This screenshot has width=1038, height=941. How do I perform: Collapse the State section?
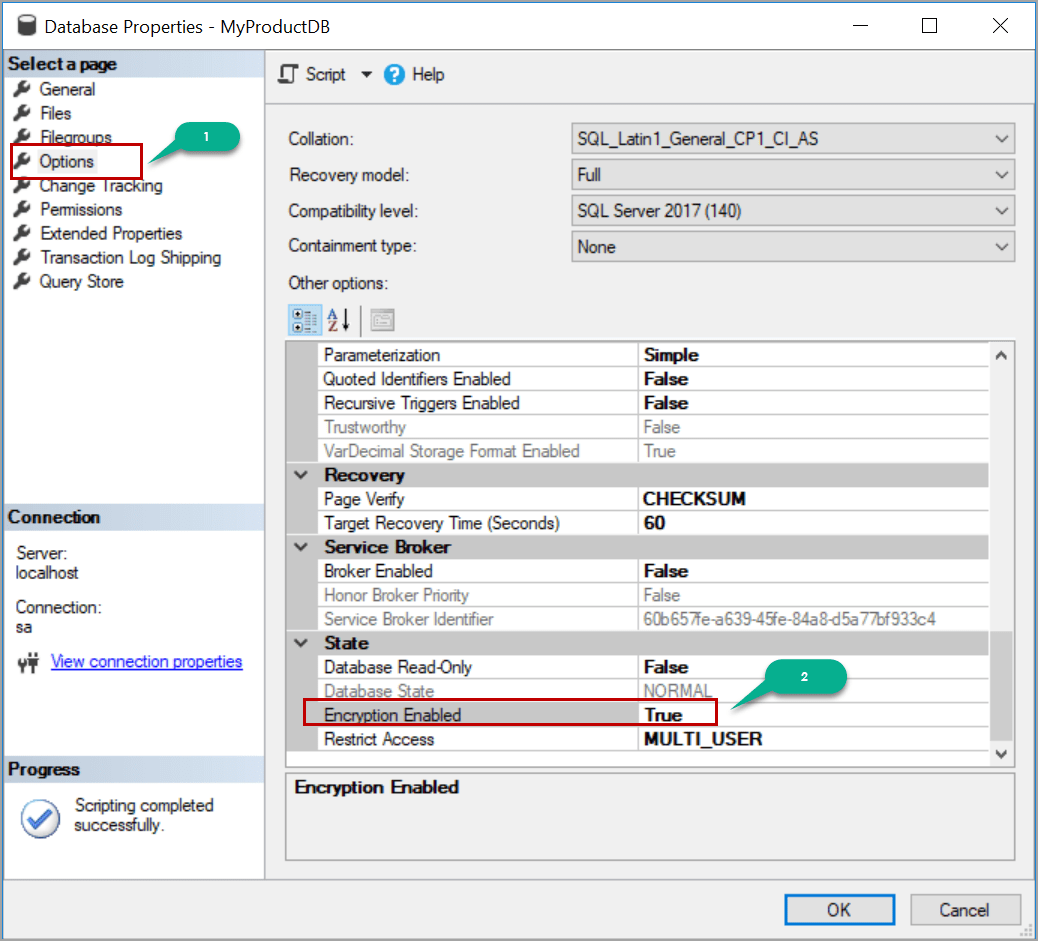[304, 643]
